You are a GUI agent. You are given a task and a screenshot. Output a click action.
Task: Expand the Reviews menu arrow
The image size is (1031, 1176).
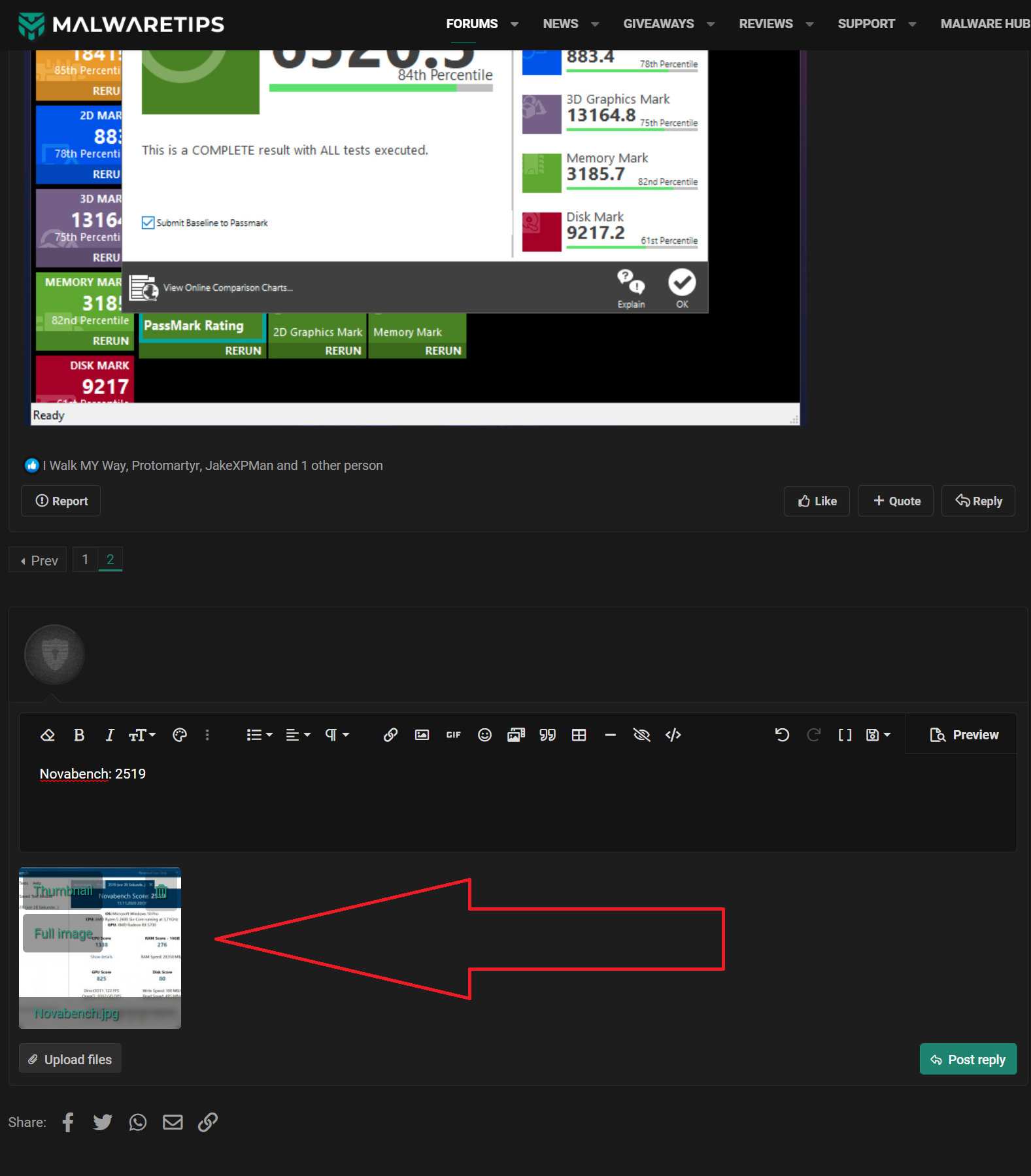tap(809, 25)
